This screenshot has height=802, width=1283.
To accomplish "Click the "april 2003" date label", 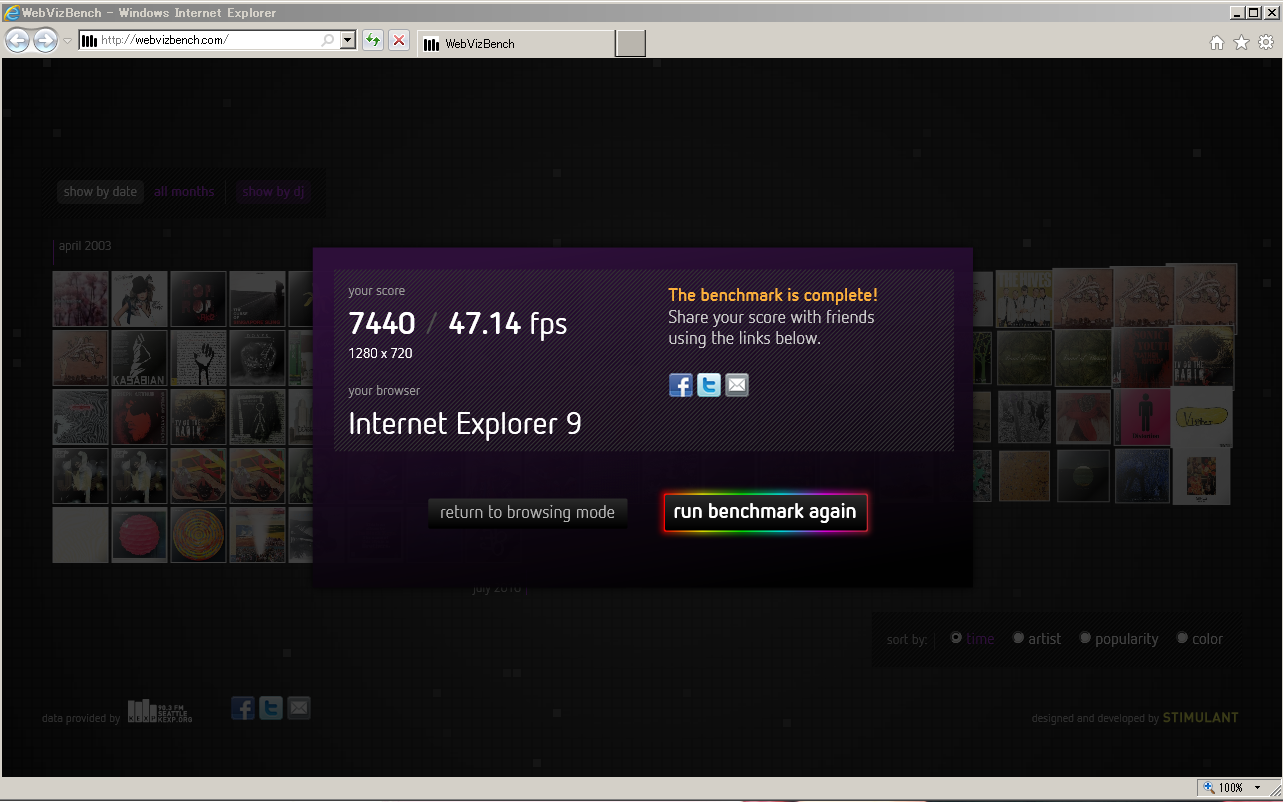I will click(85, 246).
